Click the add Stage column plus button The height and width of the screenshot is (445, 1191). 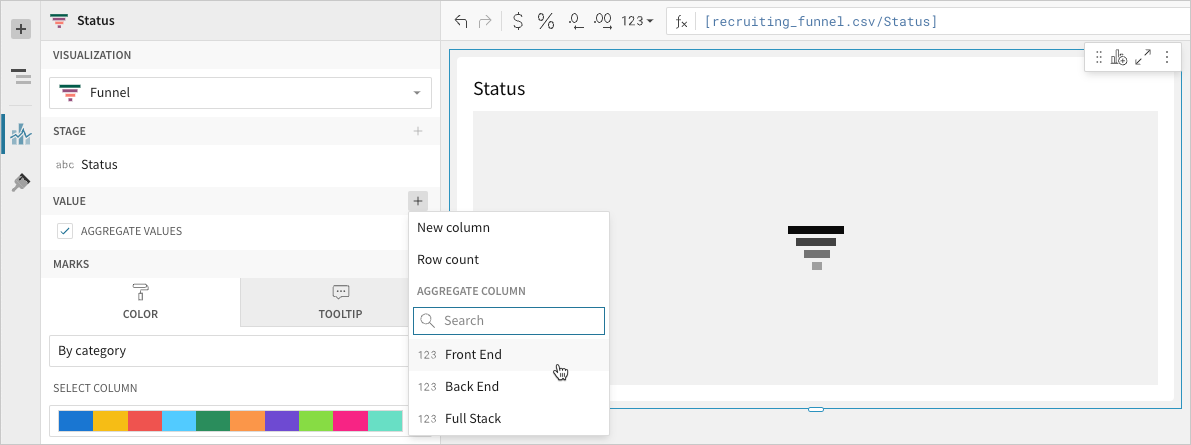point(417,131)
